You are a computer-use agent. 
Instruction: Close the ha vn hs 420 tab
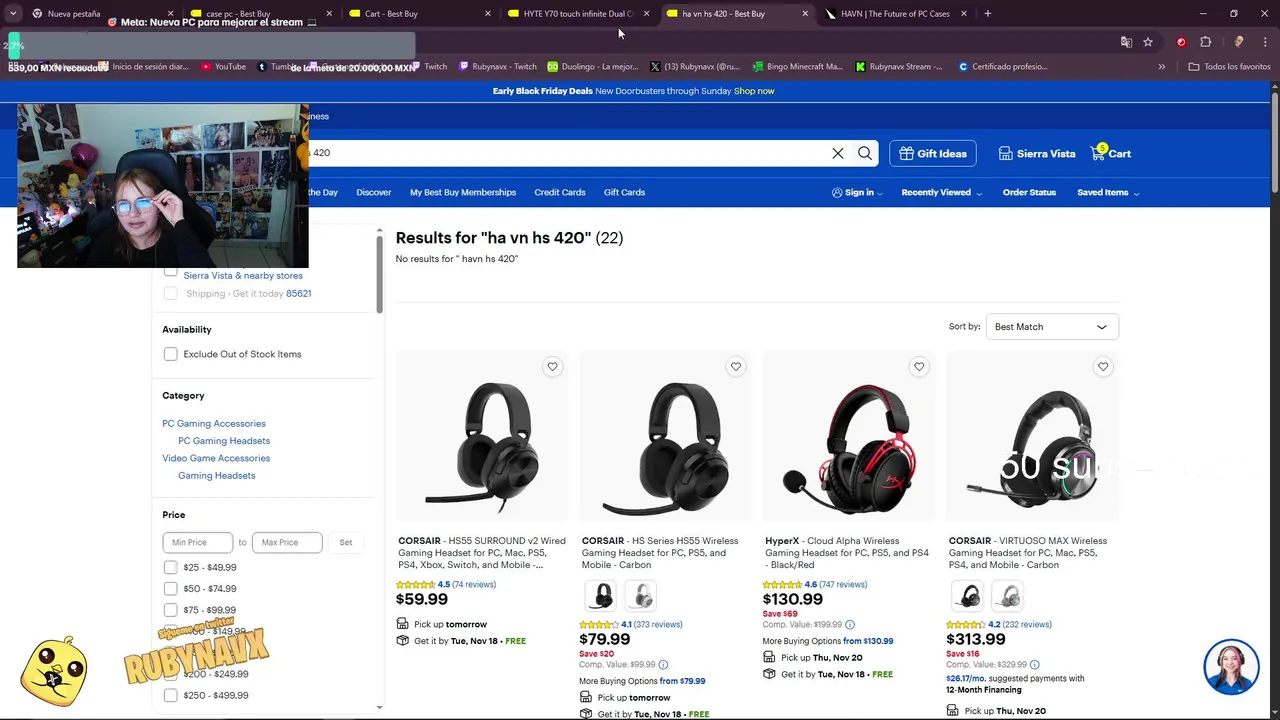click(x=805, y=14)
